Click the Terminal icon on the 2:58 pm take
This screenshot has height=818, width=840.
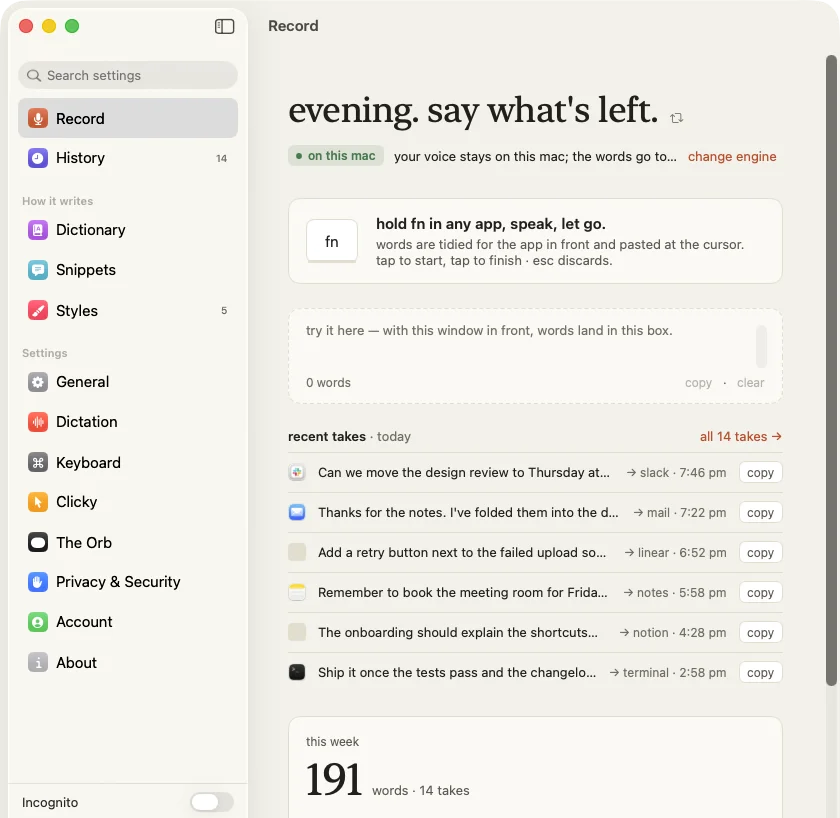pos(297,672)
